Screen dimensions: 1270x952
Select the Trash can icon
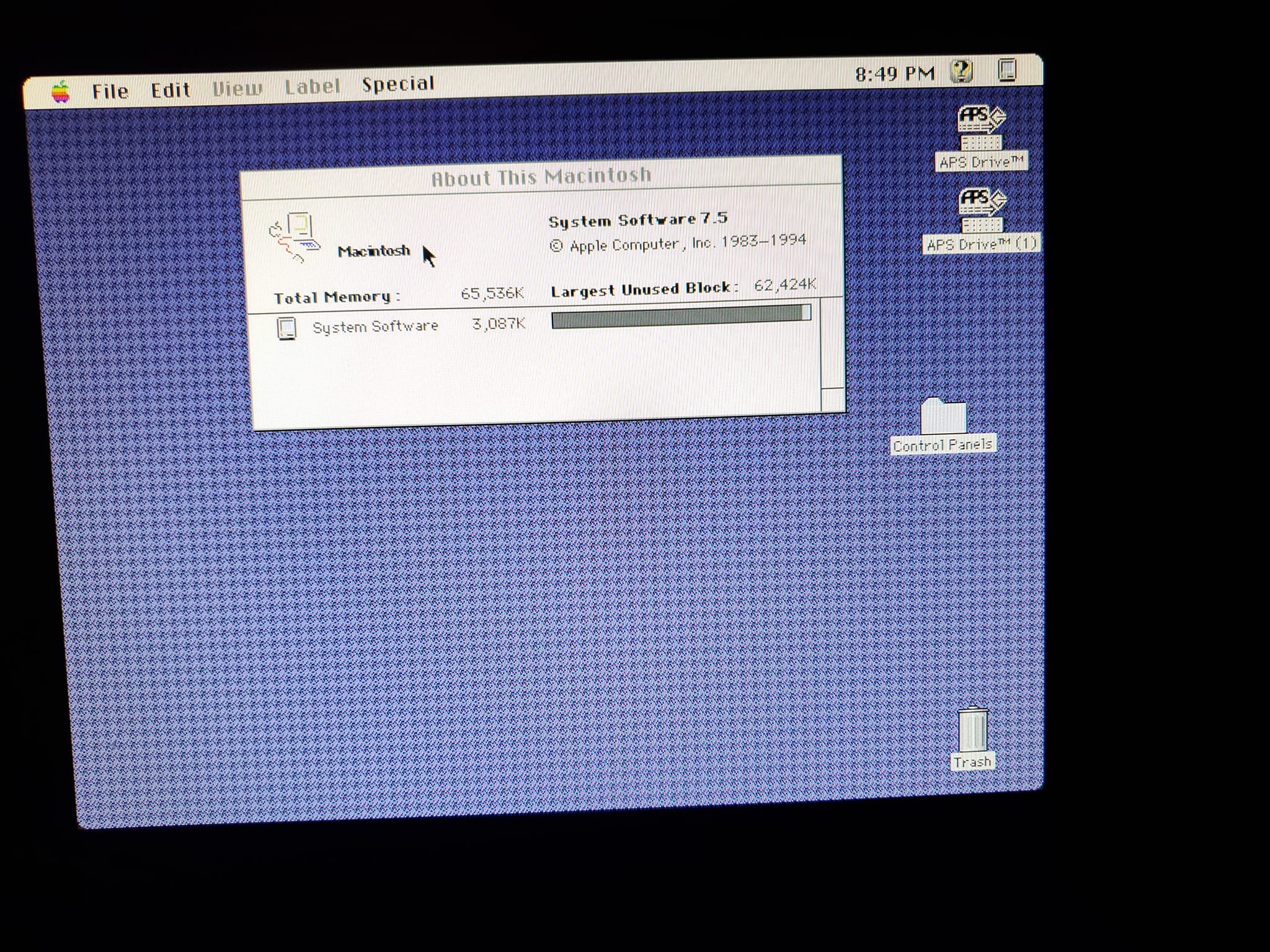[972, 729]
